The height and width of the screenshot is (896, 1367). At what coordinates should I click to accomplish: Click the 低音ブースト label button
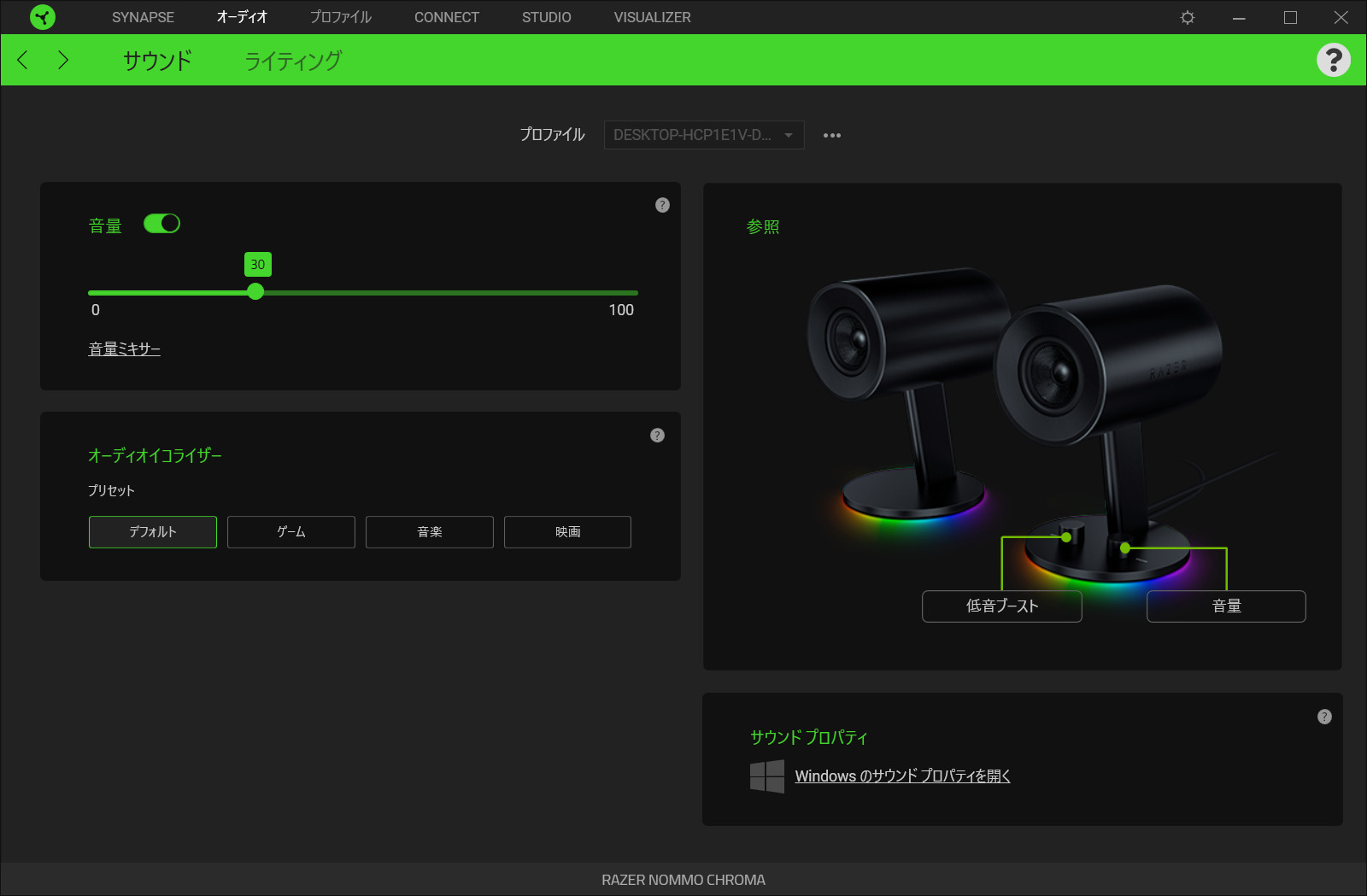[1002, 606]
